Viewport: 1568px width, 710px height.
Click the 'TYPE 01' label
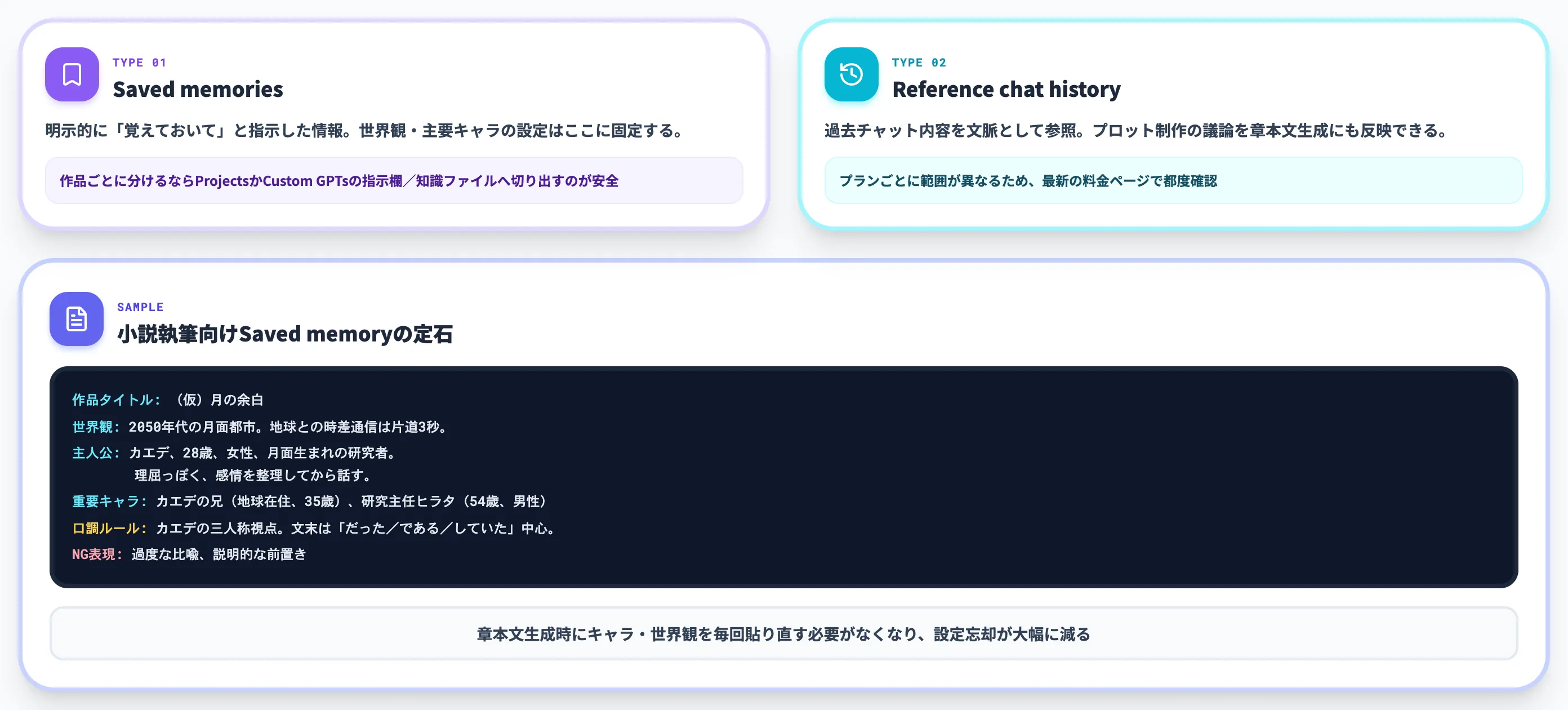[x=139, y=62]
